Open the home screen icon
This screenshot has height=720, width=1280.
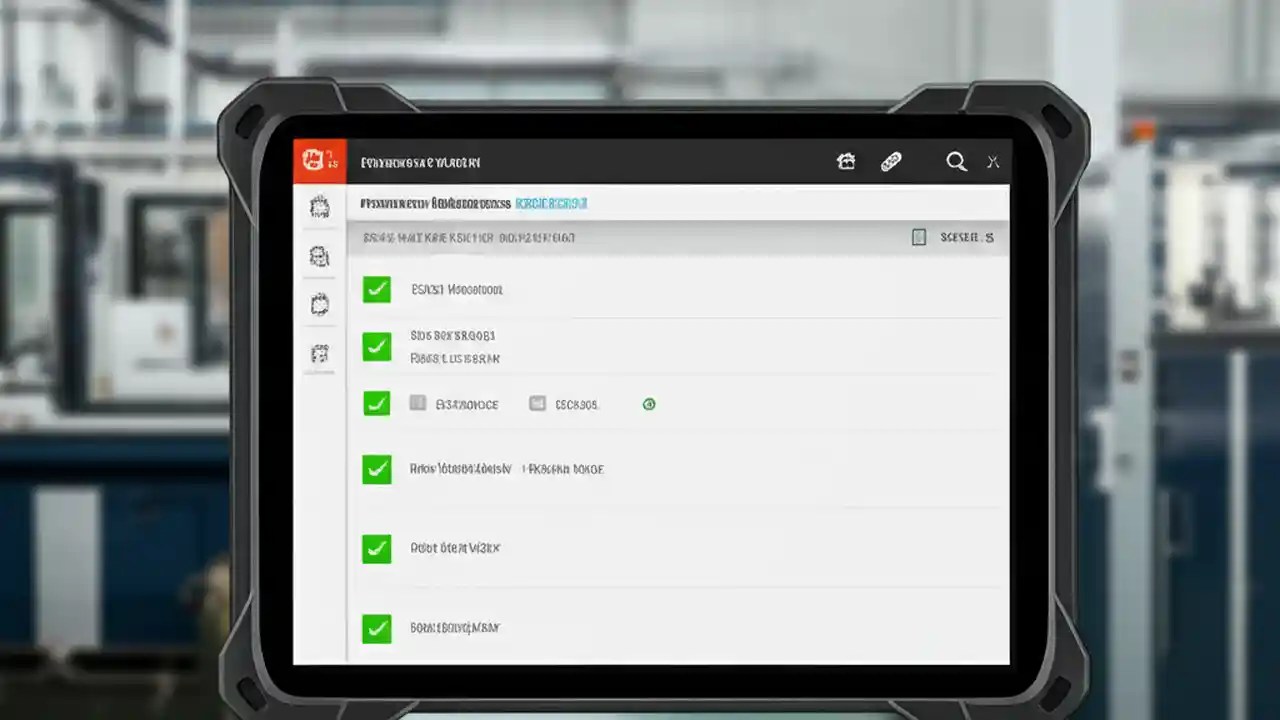point(846,160)
